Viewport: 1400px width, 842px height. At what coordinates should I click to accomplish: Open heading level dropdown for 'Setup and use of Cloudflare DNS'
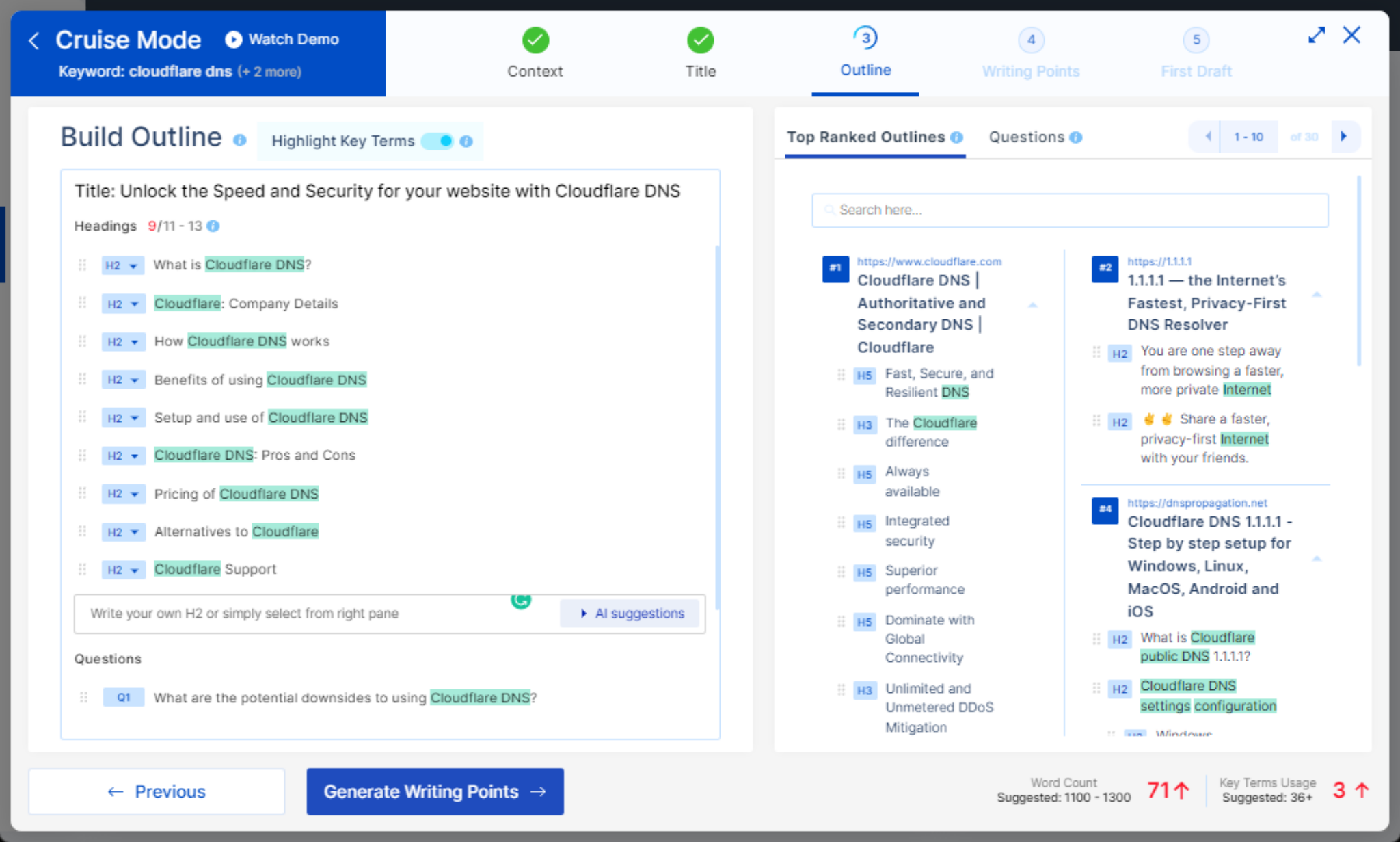point(123,417)
